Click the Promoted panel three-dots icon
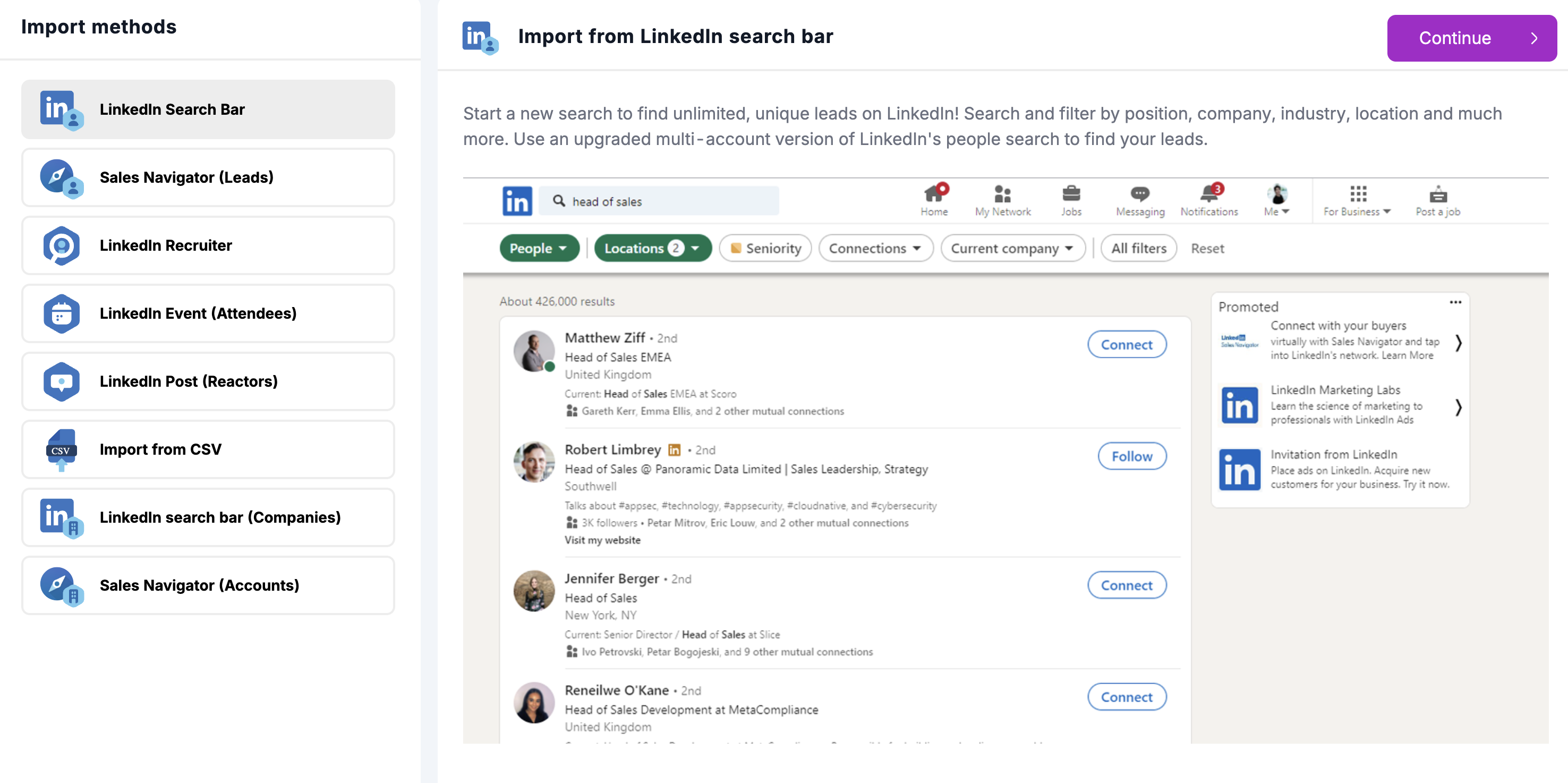This screenshot has width=1568, height=783. pos(1455,303)
